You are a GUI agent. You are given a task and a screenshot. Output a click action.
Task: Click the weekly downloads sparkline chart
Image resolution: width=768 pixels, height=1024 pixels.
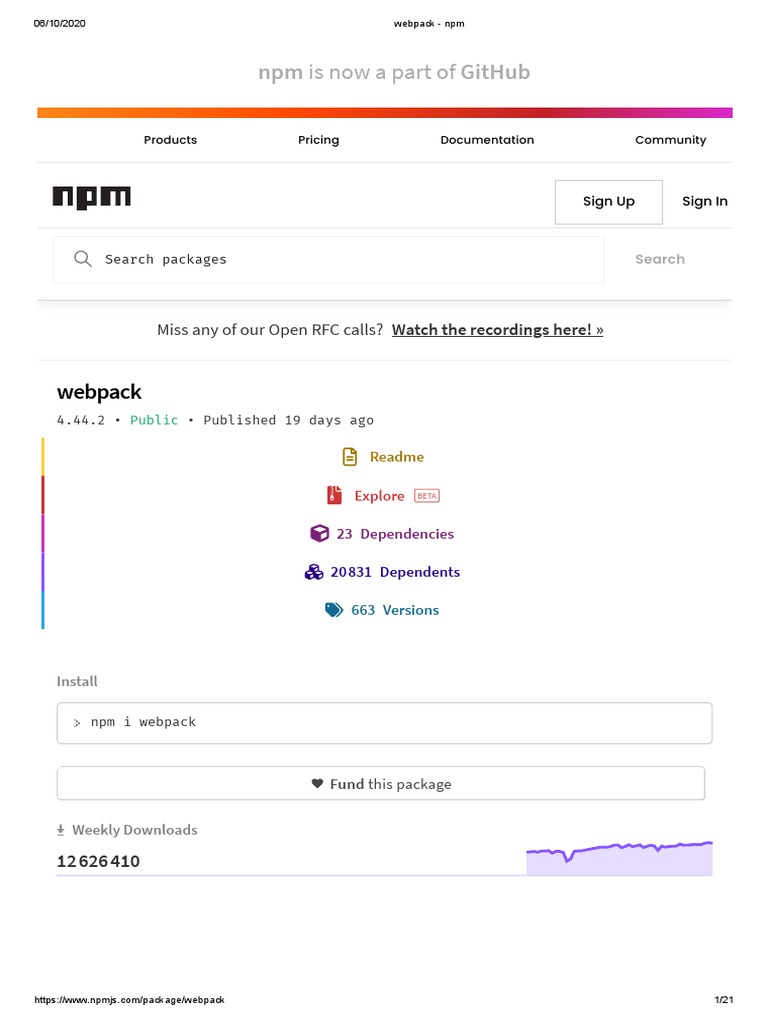[619, 858]
